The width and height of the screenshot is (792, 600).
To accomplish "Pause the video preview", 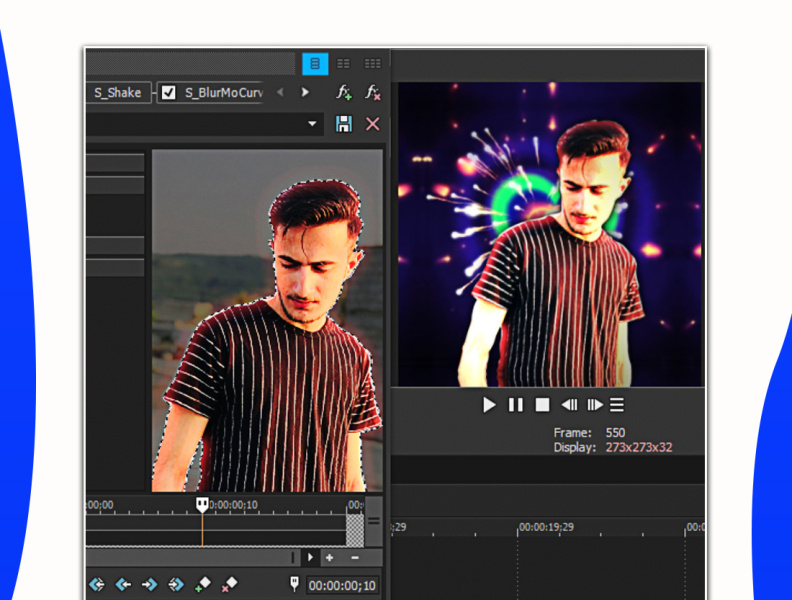I will 516,405.
